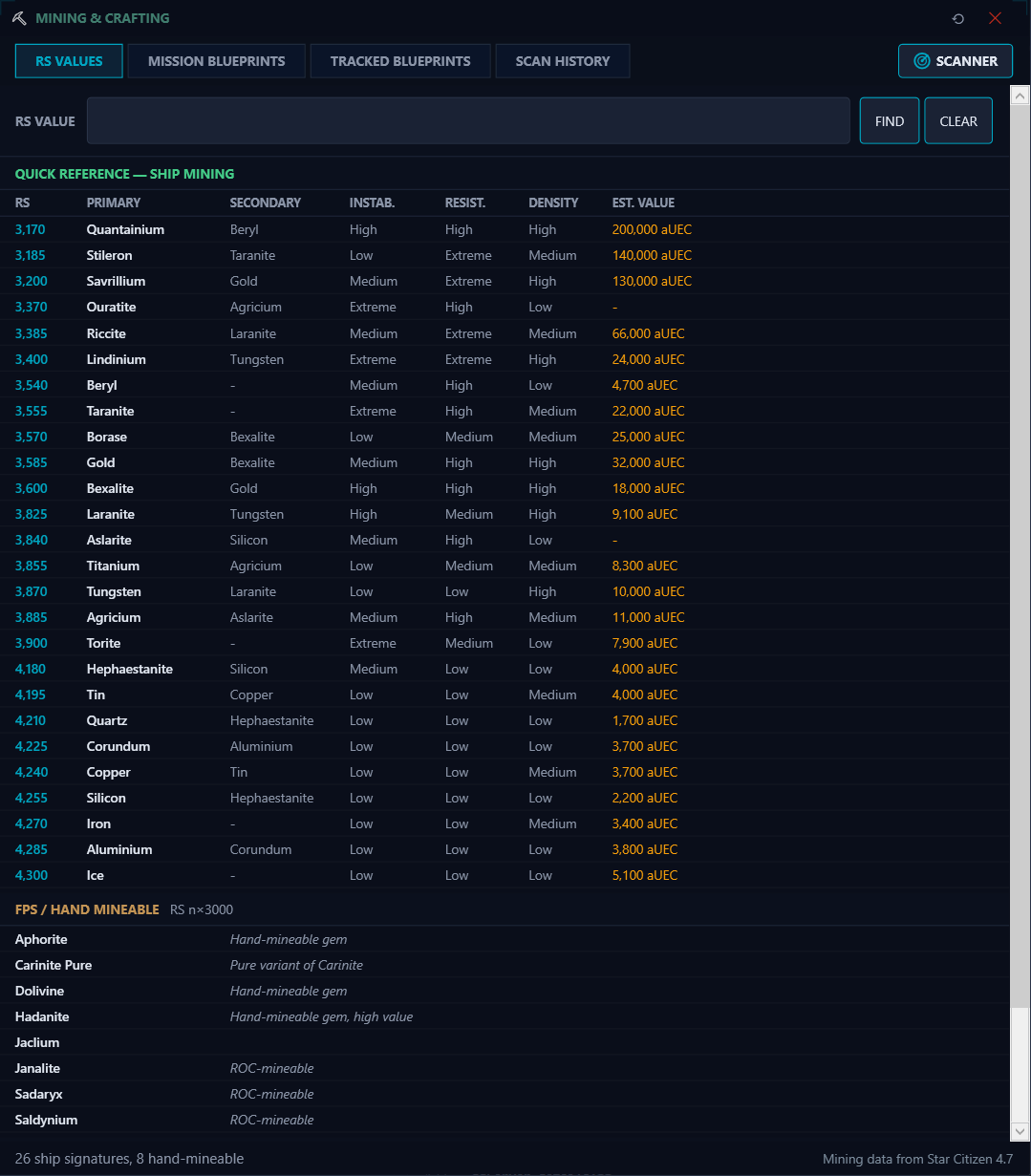Click the RS column header
1031x1176 pixels.
(23, 203)
